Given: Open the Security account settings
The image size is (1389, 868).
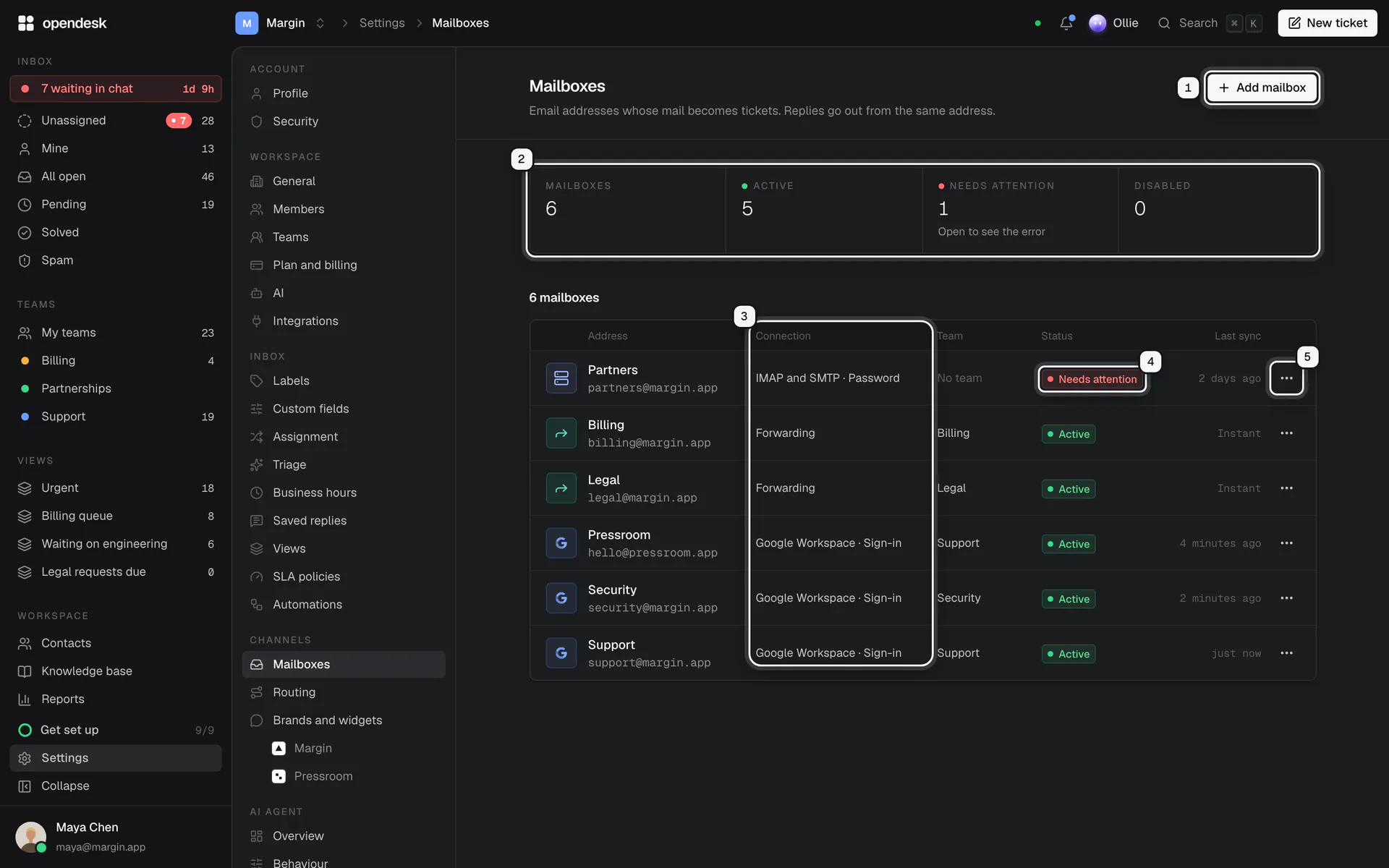Looking at the screenshot, I should [344, 122].
